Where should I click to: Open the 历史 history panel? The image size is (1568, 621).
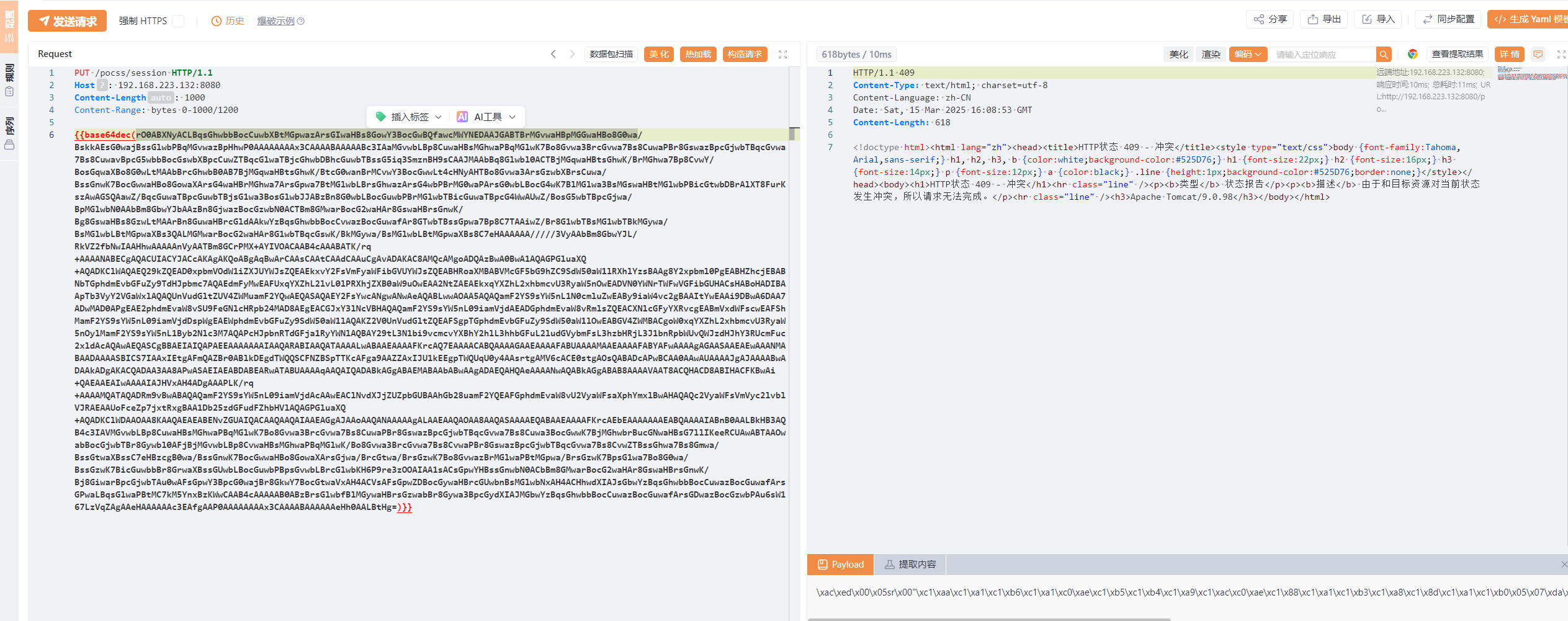click(x=228, y=21)
